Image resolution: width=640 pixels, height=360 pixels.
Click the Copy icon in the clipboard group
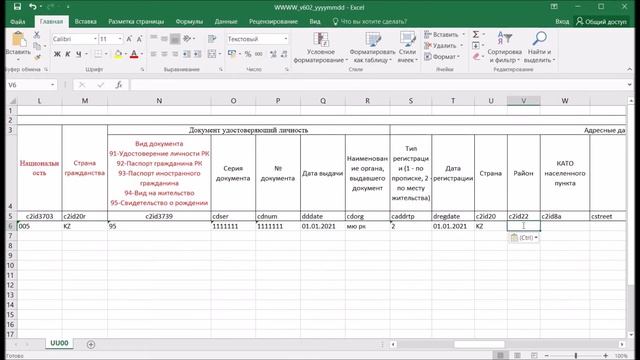point(37,46)
